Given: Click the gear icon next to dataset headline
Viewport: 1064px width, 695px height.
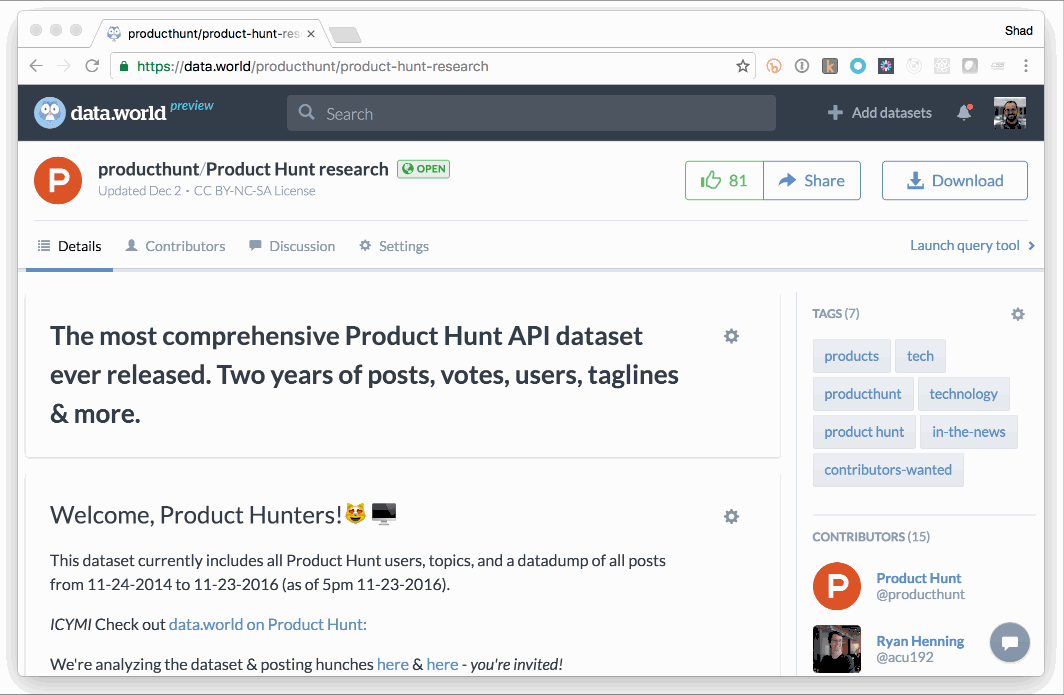Looking at the screenshot, I should (x=731, y=336).
